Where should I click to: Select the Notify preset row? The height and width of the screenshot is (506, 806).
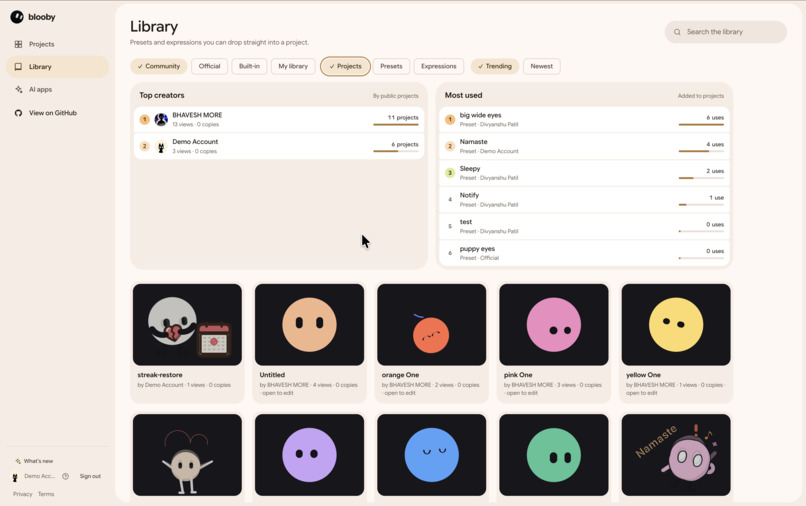pos(584,200)
